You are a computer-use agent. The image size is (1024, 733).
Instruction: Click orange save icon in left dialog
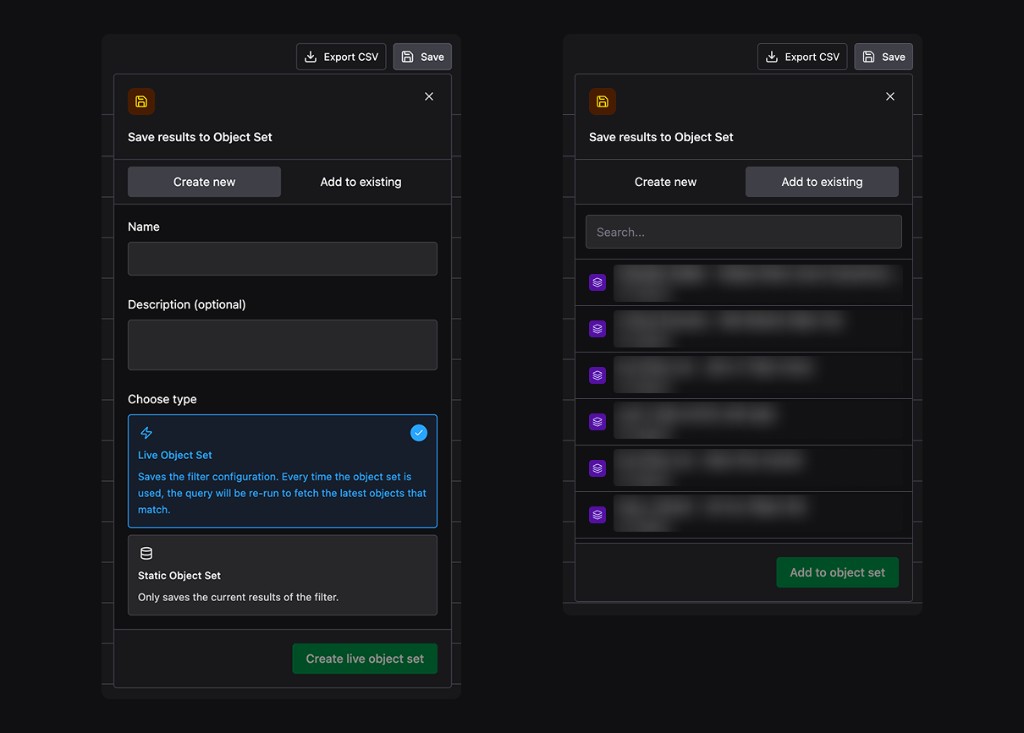pos(141,101)
